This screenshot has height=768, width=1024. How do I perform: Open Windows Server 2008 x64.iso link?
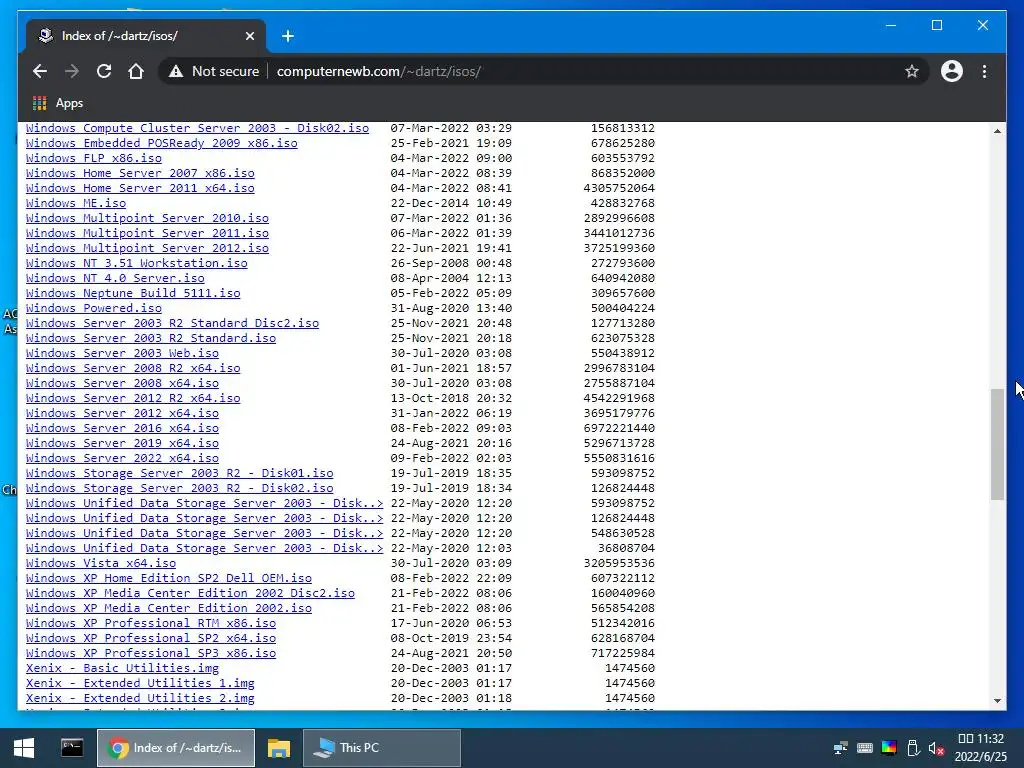pos(122,383)
